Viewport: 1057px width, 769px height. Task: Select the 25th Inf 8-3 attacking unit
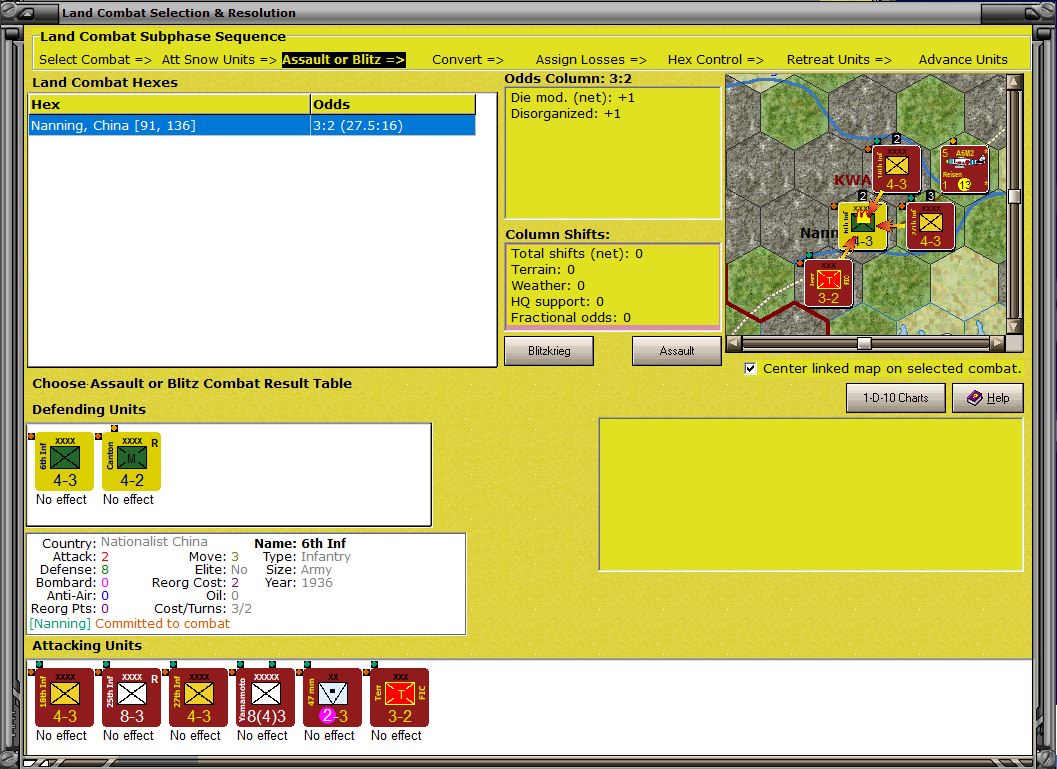131,697
